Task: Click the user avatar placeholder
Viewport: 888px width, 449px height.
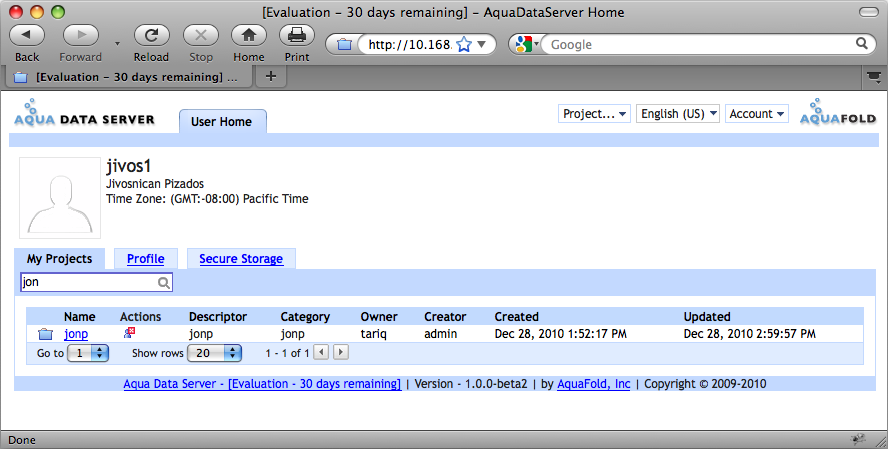Action: pos(60,198)
